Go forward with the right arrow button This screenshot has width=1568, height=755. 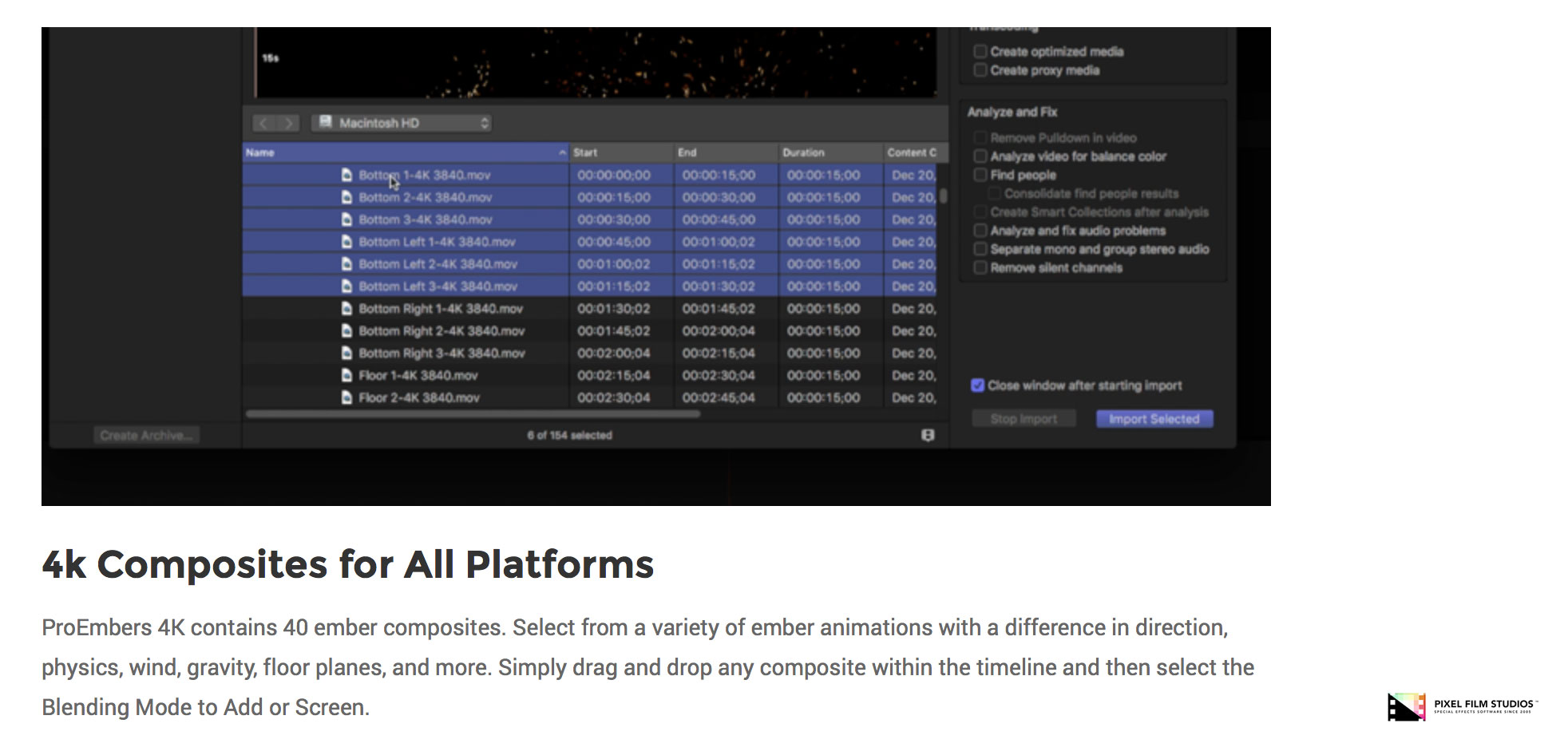point(288,123)
